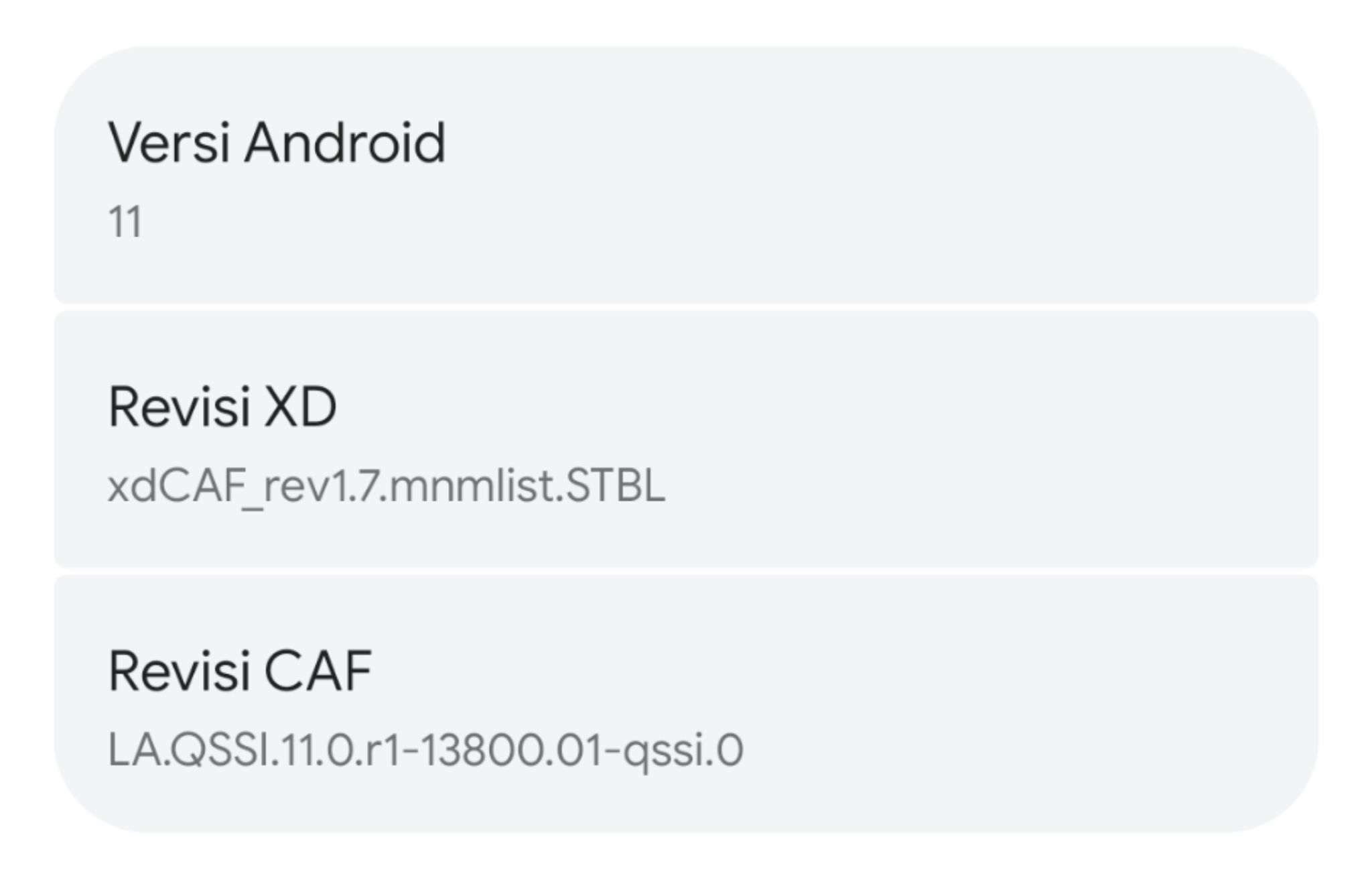
Task: Click the "Versi Android" title text
Action: 277,143
